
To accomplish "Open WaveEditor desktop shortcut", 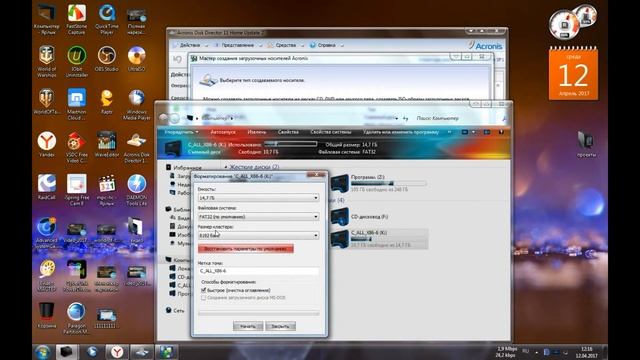I will click(107, 144).
